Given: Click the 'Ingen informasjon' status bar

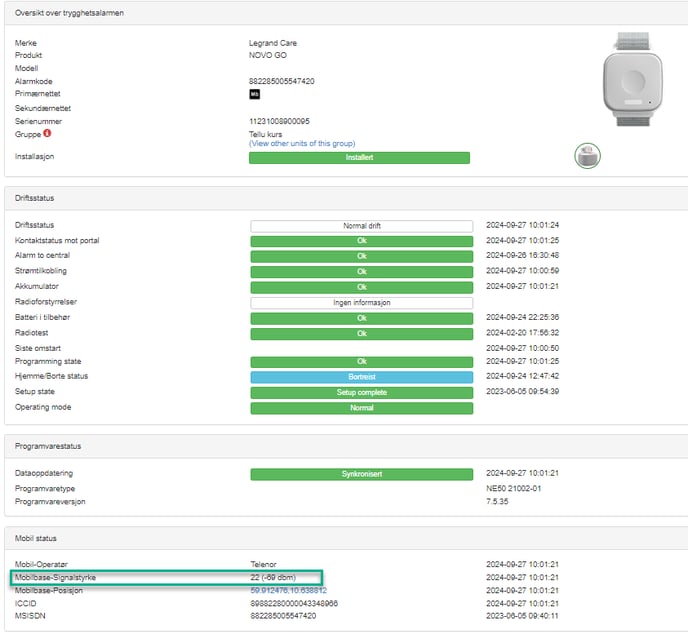Looking at the screenshot, I should (362, 303).
